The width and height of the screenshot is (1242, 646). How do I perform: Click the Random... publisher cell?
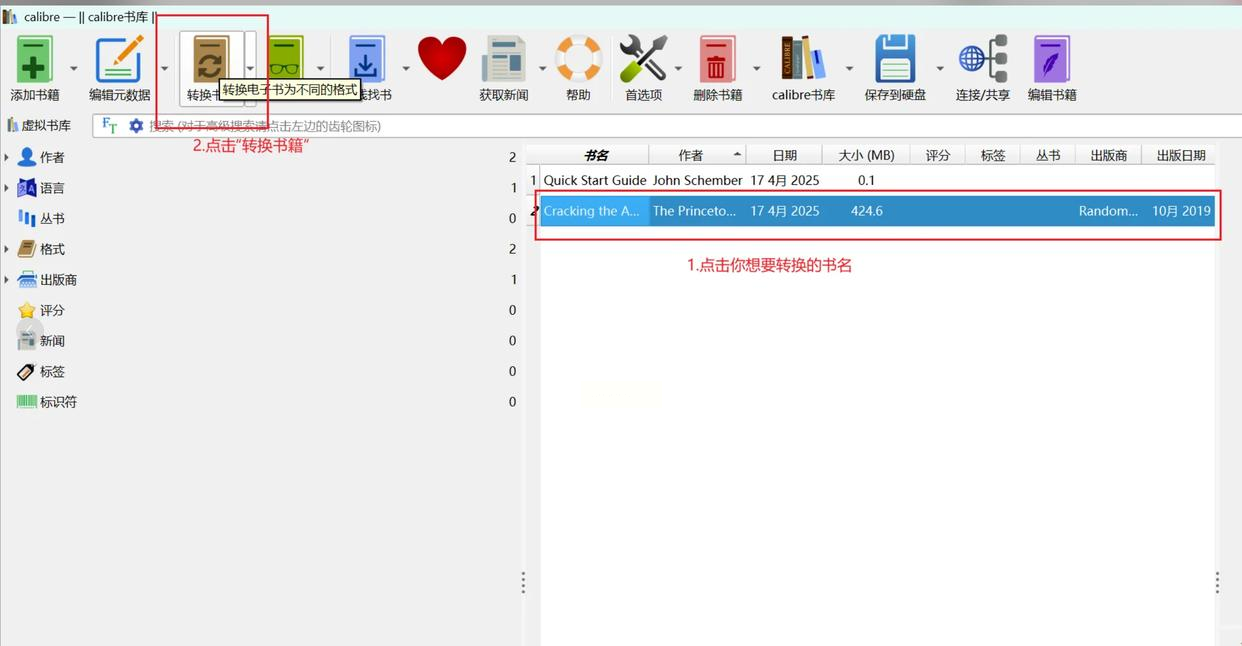[1108, 211]
